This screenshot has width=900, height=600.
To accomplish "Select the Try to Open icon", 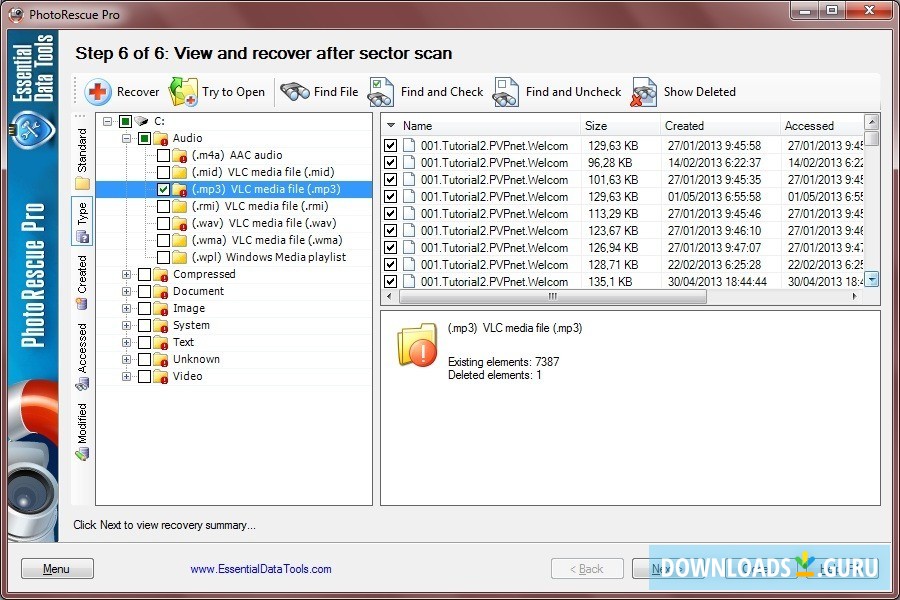I will click(182, 91).
